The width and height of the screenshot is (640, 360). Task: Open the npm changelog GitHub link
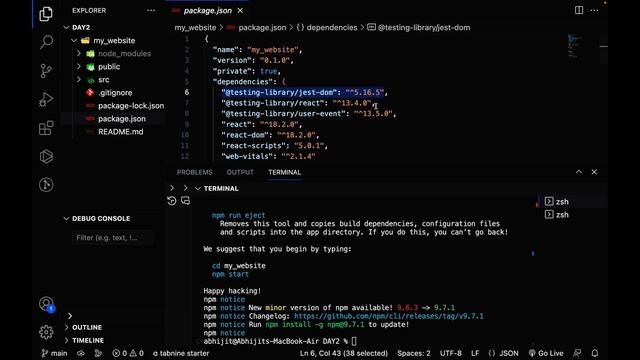[x=389, y=316]
